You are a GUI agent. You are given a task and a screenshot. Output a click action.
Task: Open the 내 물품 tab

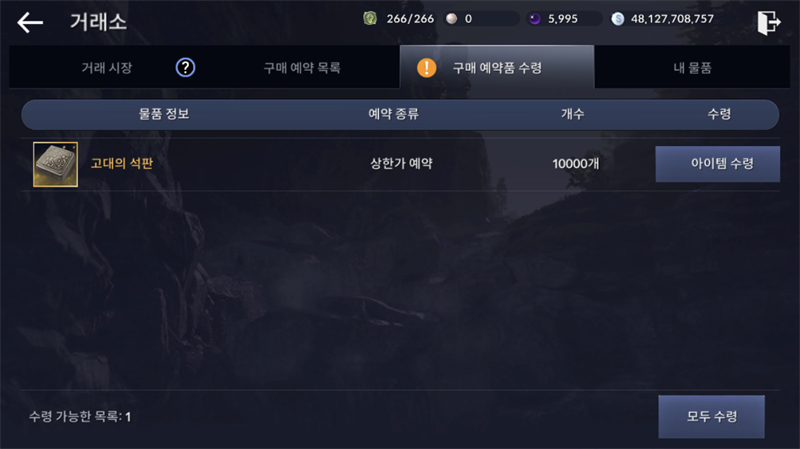(692, 67)
